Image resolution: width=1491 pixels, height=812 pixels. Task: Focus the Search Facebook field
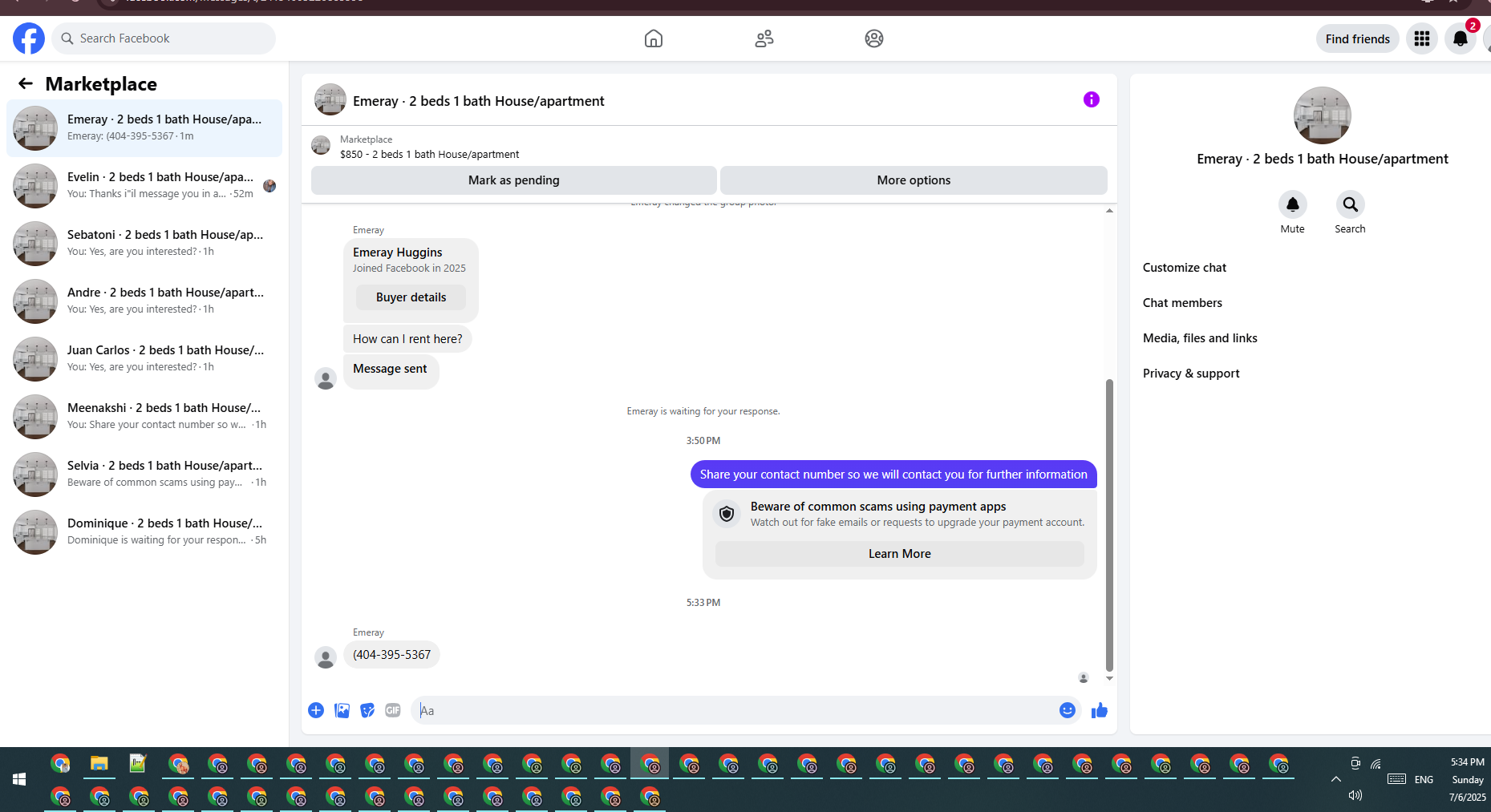pyautogui.click(x=164, y=38)
